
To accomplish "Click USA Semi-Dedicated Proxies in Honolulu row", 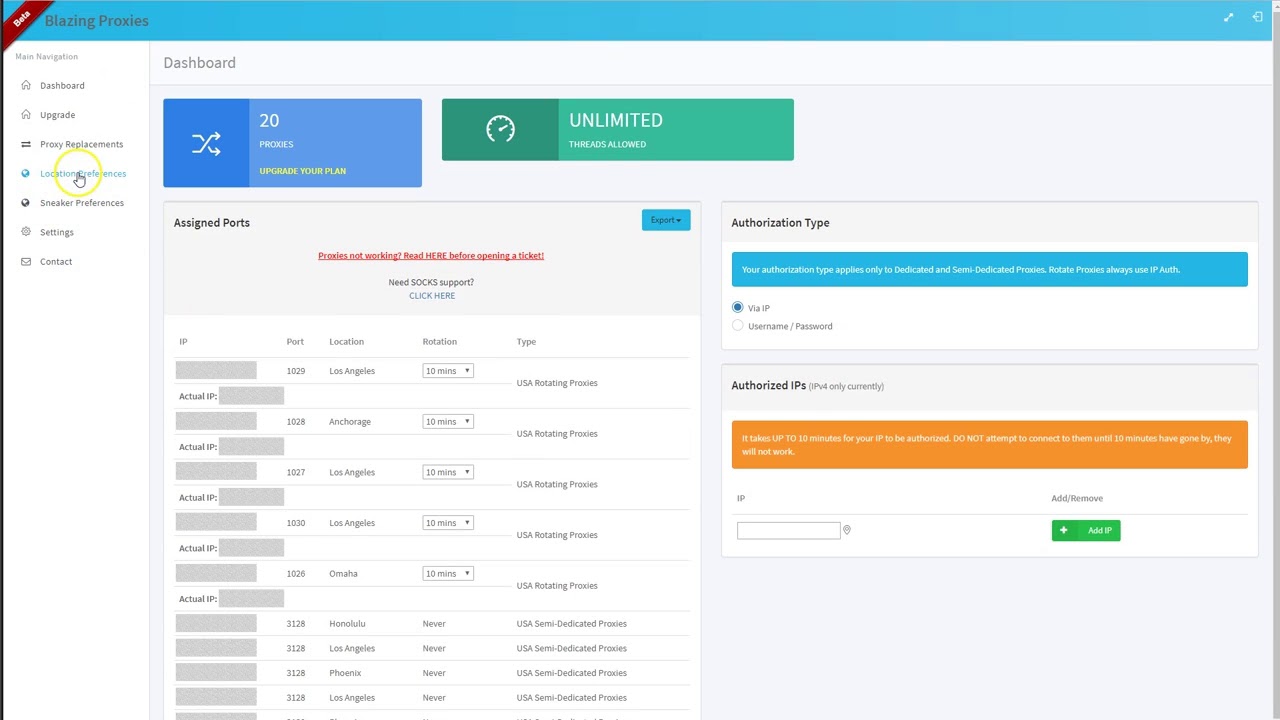I will tap(572, 623).
